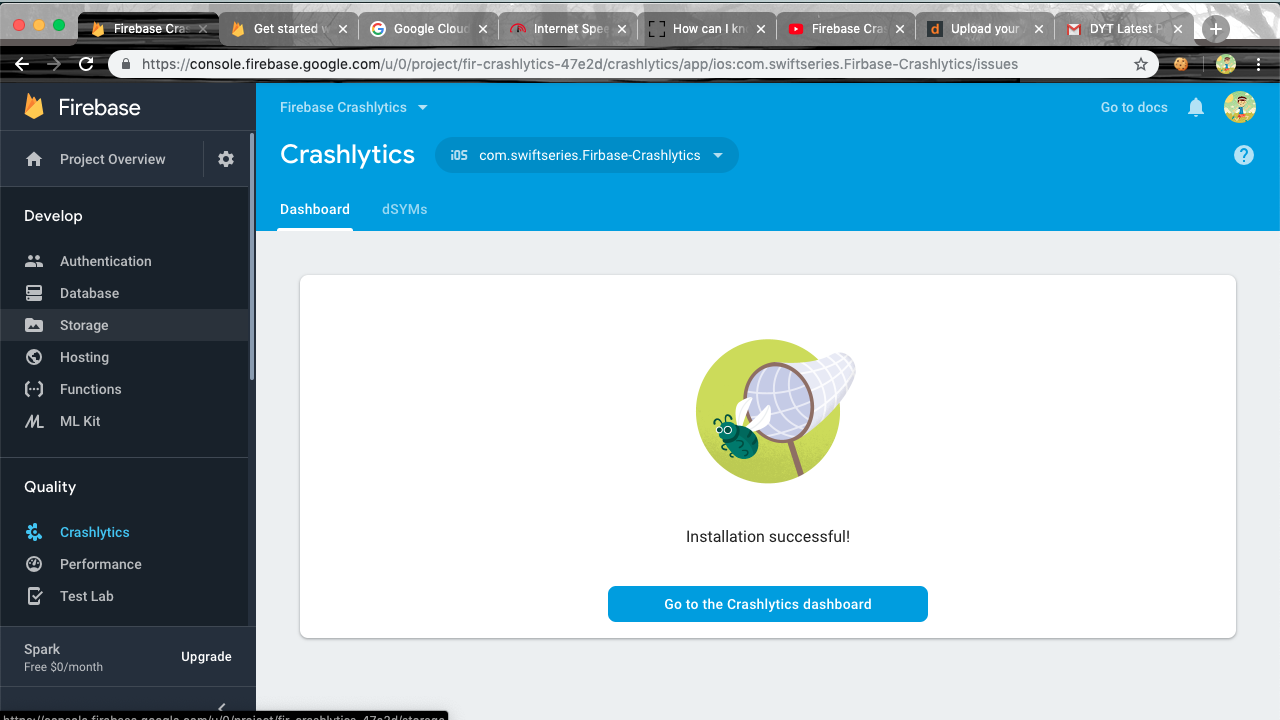Image resolution: width=1280 pixels, height=720 pixels.
Task: Open the help question mark icon
Action: 1243,155
